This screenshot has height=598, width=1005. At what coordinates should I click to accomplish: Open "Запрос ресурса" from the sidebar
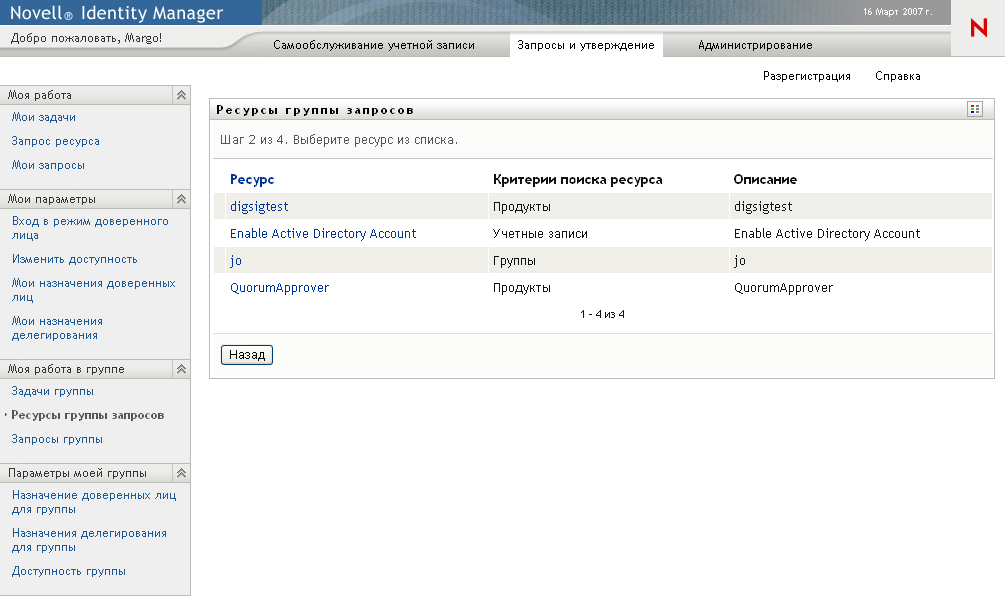click(x=56, y=141)
